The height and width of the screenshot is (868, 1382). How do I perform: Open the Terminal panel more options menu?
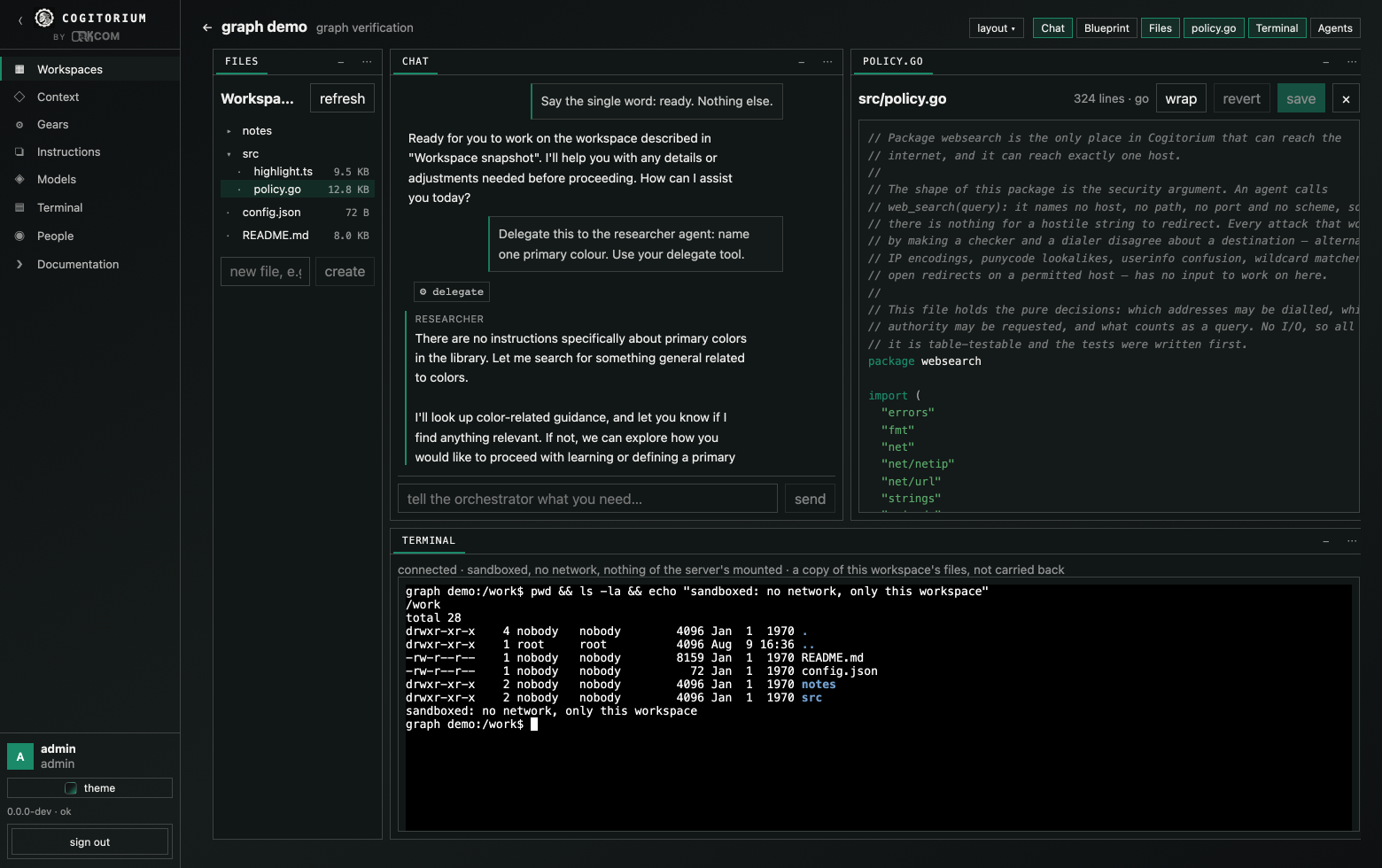pos(1352,540)
